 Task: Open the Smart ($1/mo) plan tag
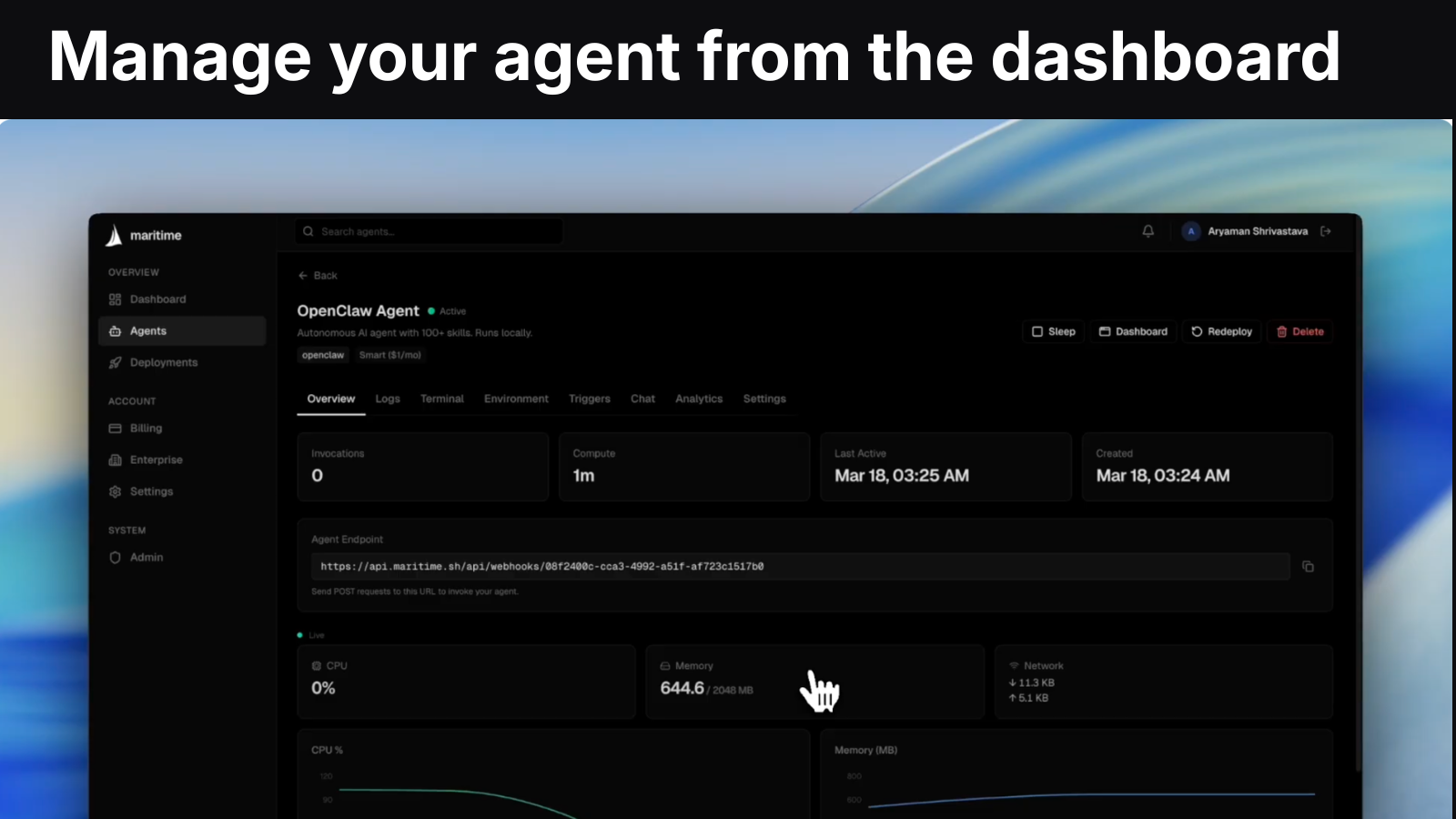[x=390, y=355]
